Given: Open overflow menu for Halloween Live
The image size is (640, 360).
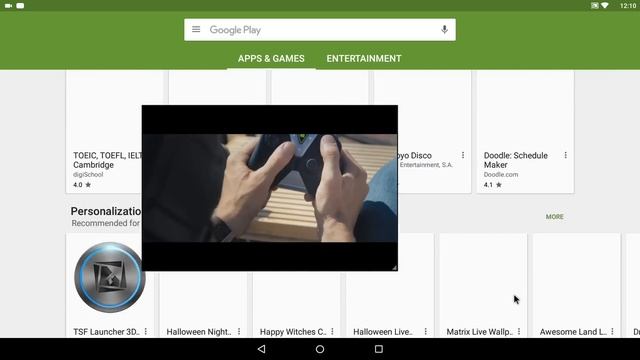Looking at the screenshot, I should (425, 331).
